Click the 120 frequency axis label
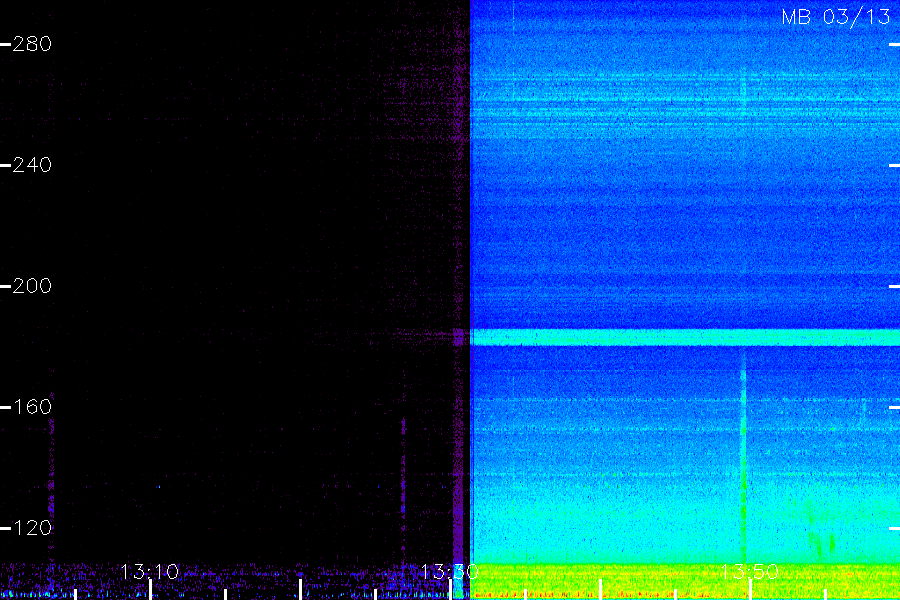Screen dimensions: 900x600 pyautogui.click(x=32, y=528)
